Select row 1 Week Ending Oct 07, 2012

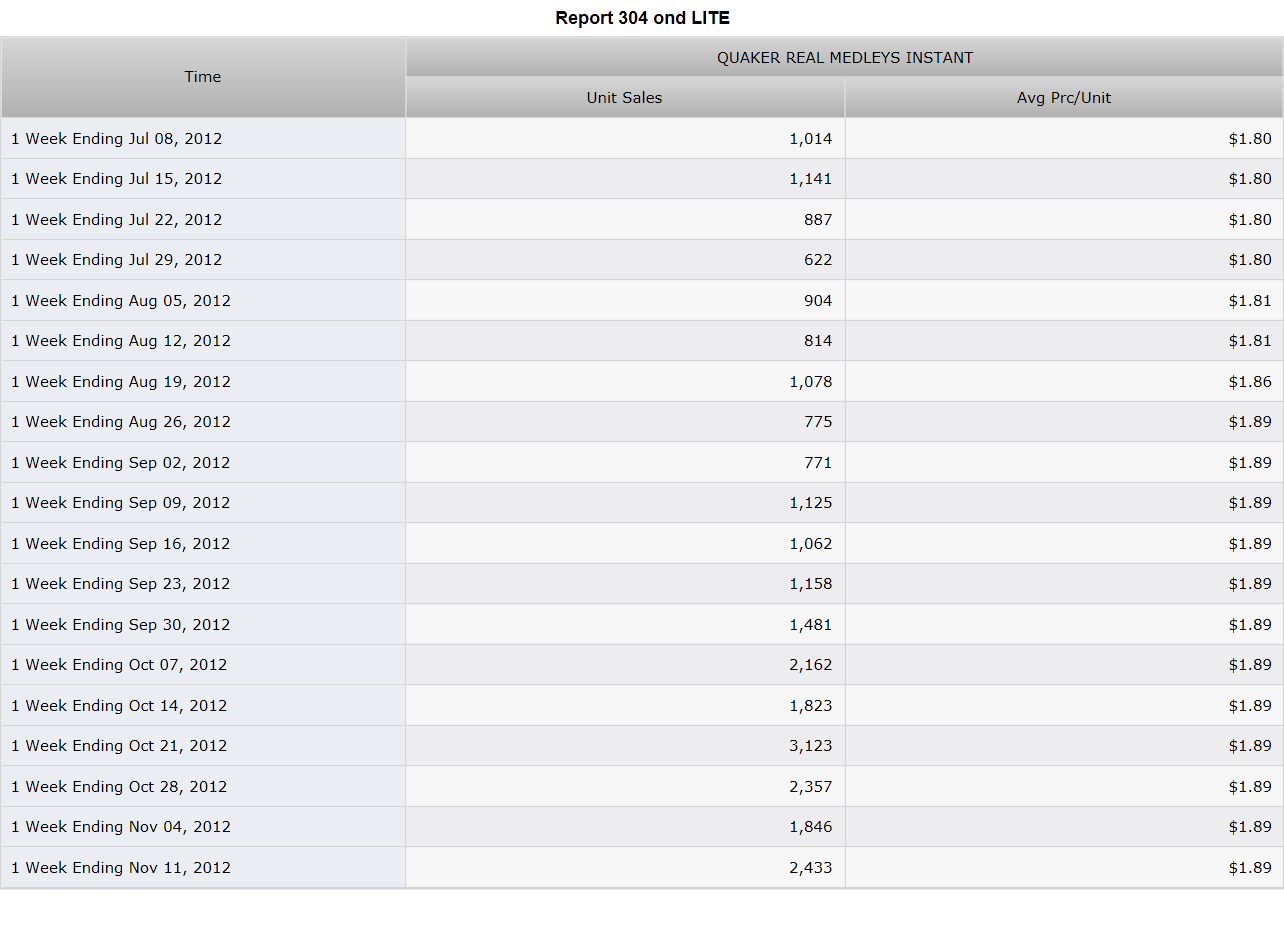642,665
